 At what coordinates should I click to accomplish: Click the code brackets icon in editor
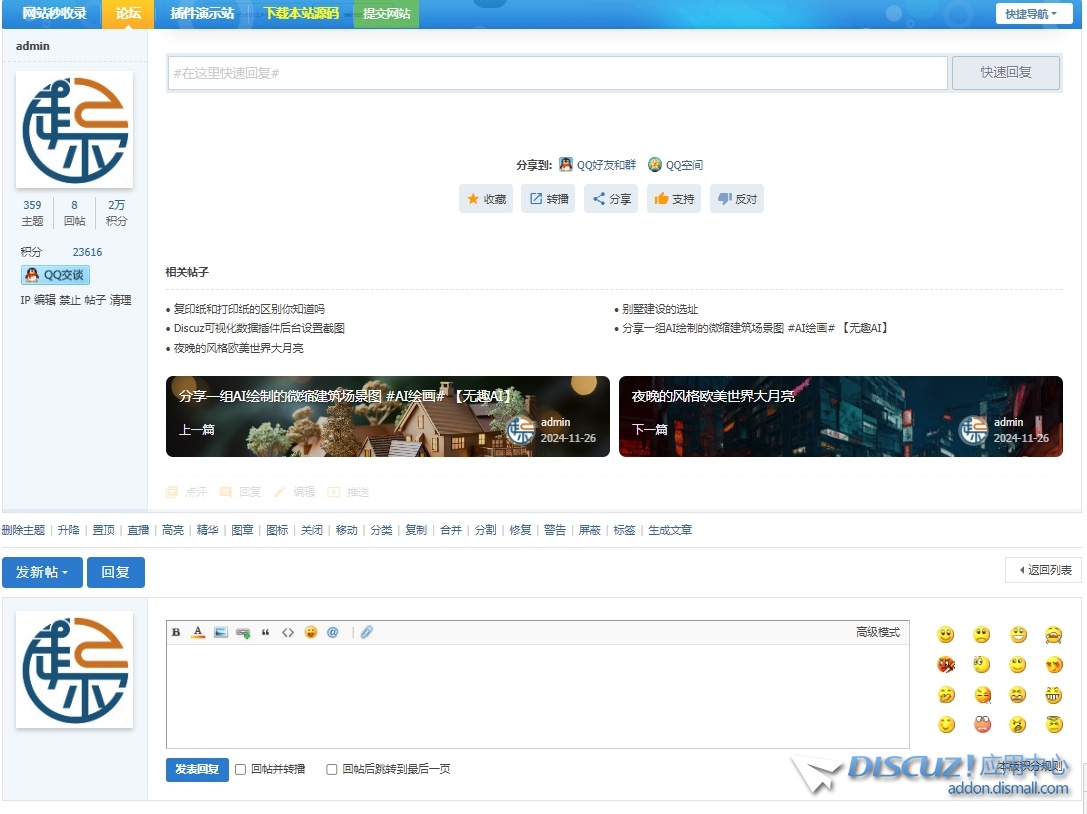pos(288,632)
